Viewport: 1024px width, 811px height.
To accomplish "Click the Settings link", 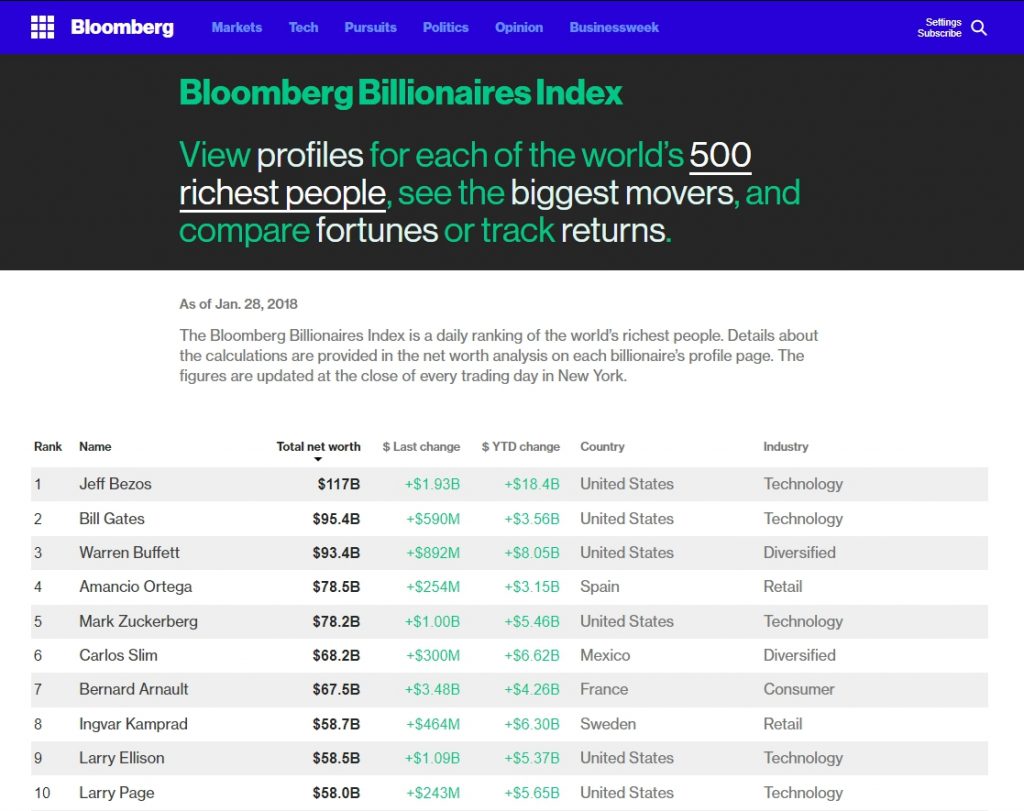I will pyautogui.click(x=943, y=22).
